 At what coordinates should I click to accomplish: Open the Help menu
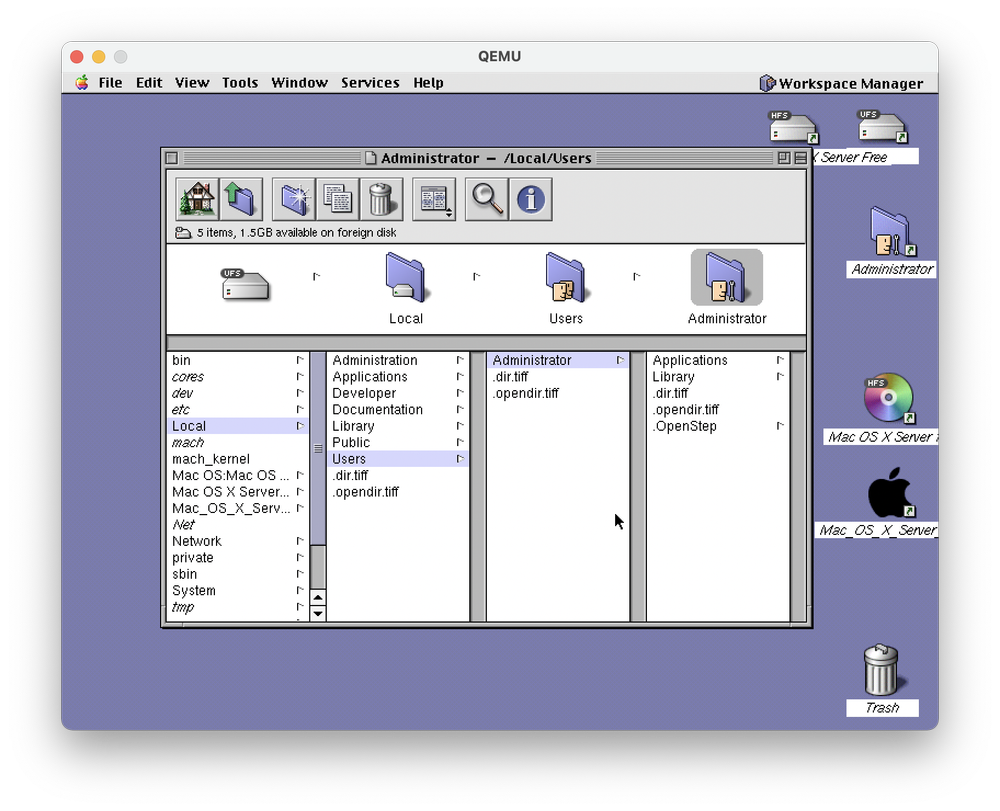tap(428, 83)
